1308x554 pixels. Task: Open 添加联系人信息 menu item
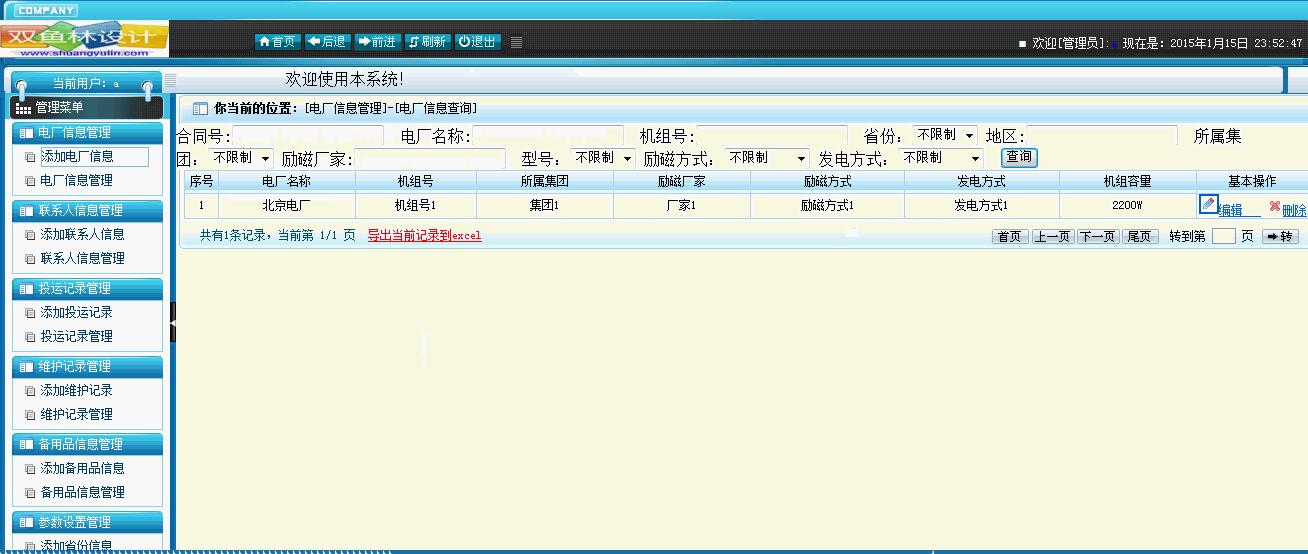point(82,235)
